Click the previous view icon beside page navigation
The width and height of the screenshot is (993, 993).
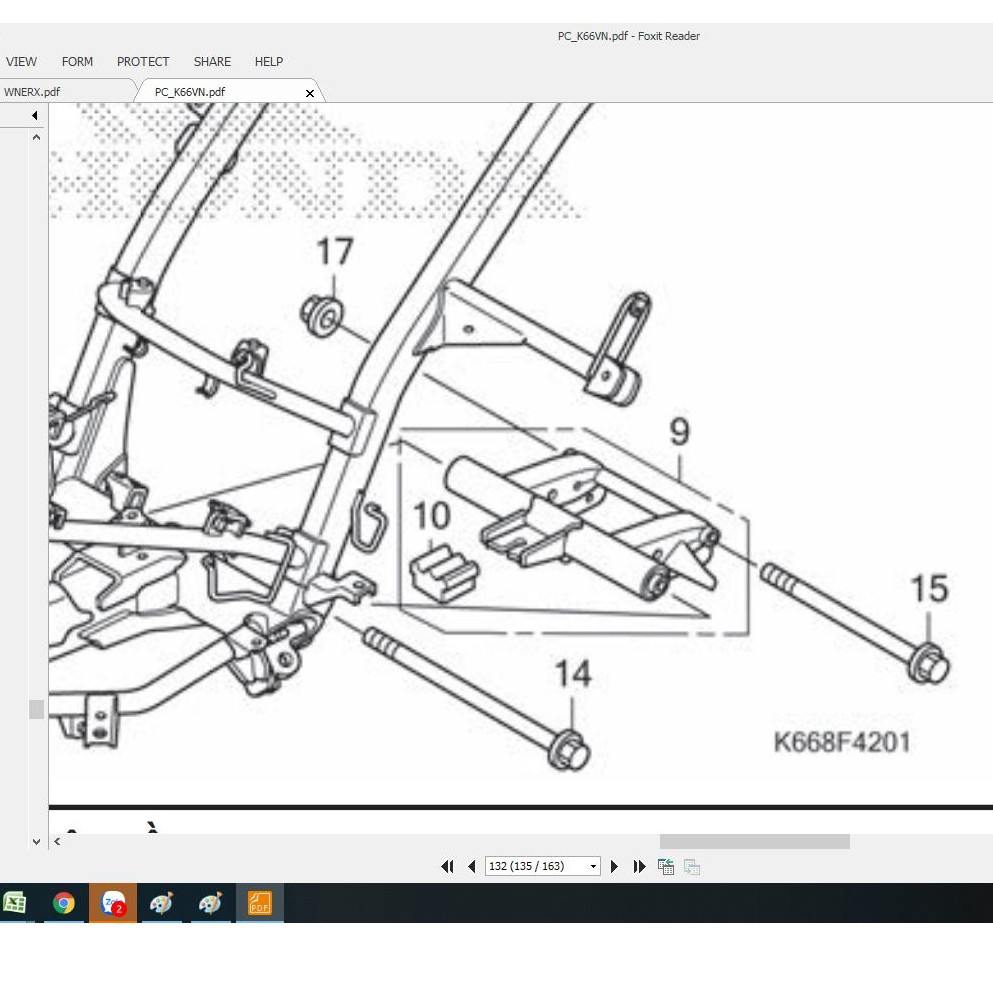[665, 867]
